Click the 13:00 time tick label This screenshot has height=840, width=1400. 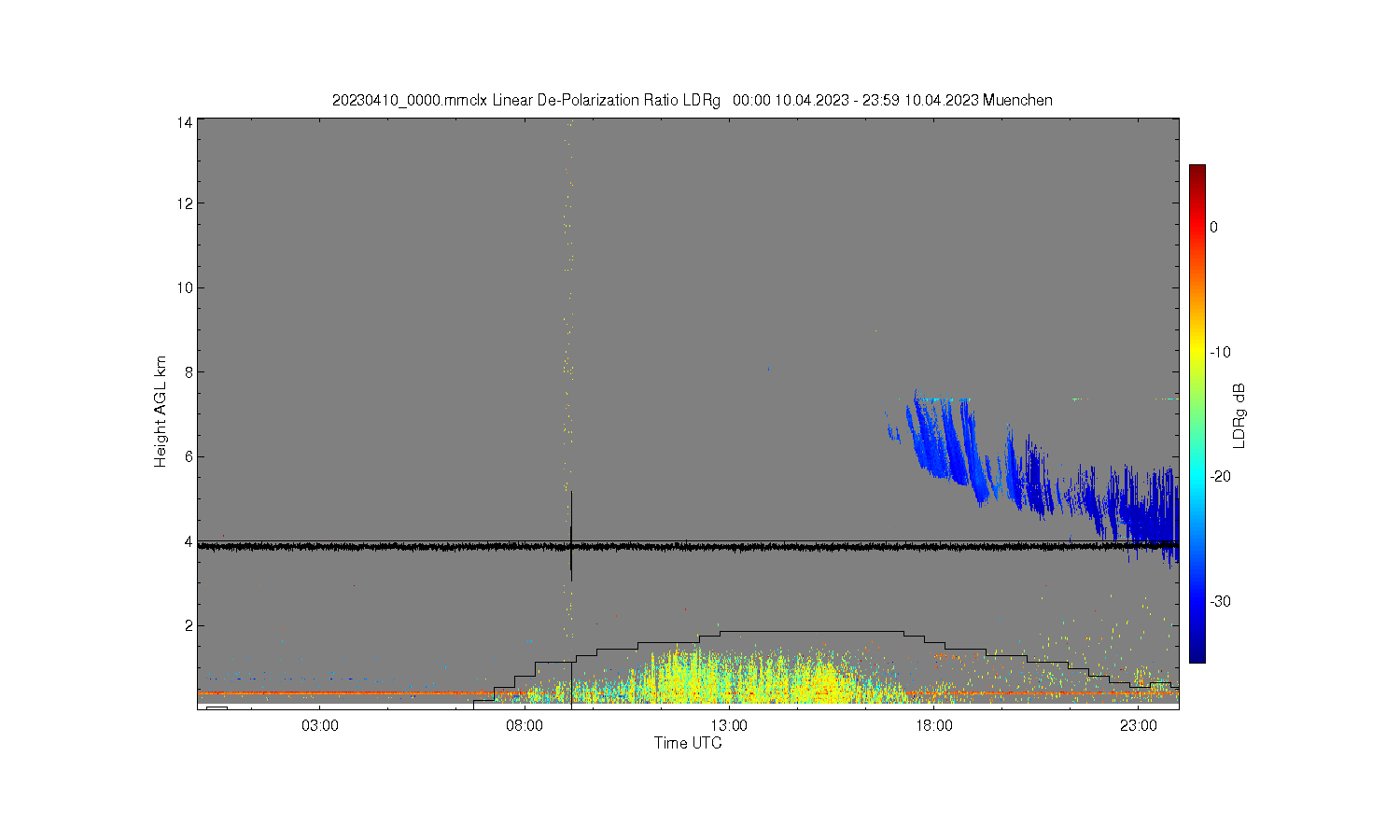[x=729, y=725]
